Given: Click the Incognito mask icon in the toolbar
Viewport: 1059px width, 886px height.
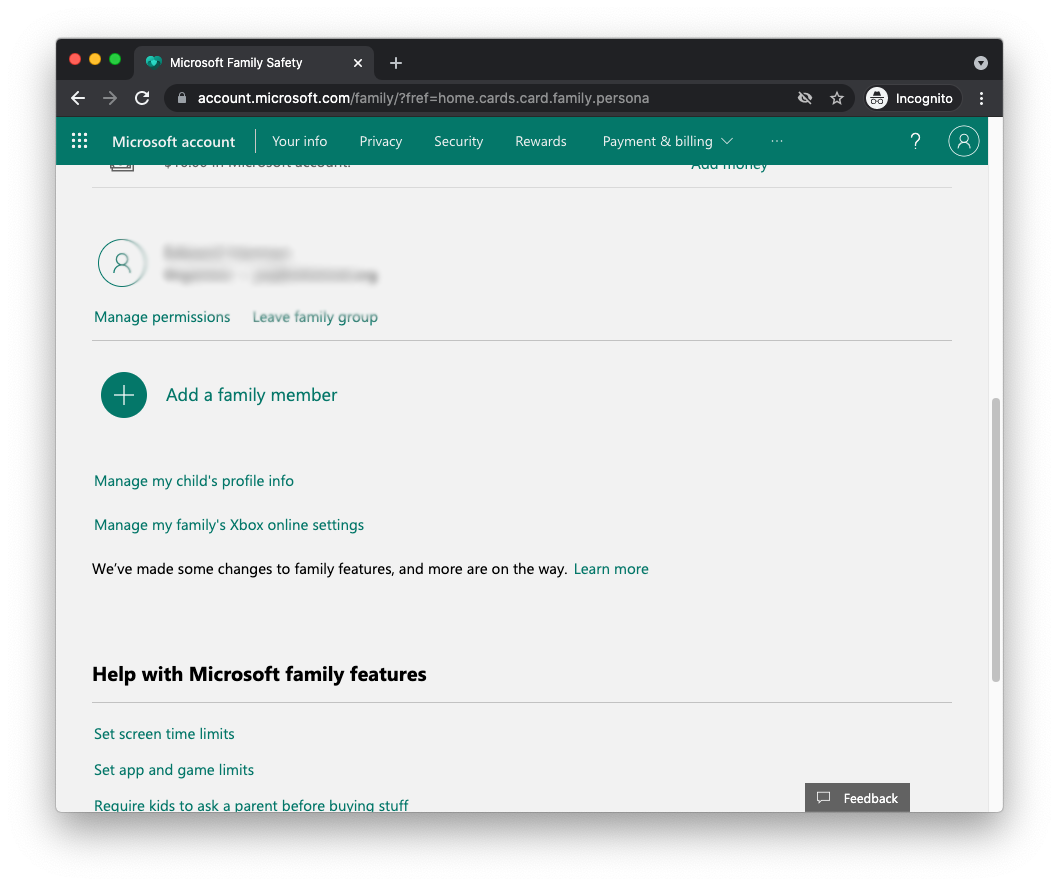Looking at the screenshot, I should tap(876, 98).
